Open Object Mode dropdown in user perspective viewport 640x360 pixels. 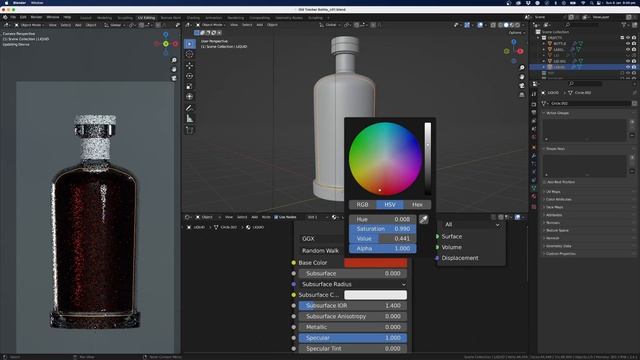coord(212,25)
